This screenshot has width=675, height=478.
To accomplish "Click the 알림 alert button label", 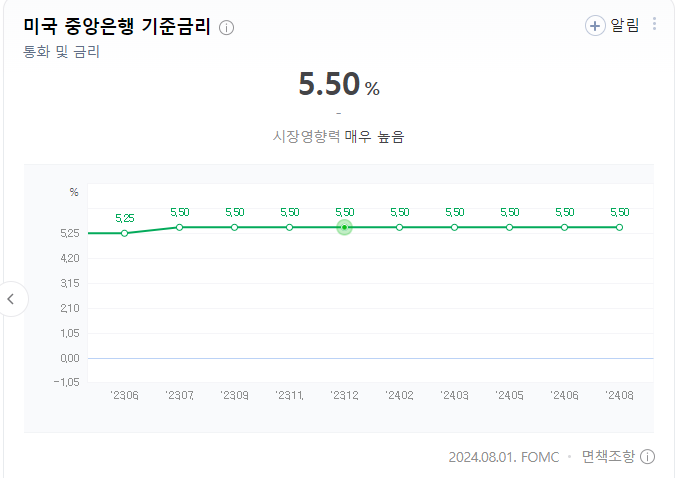I will tap(625, 26).
